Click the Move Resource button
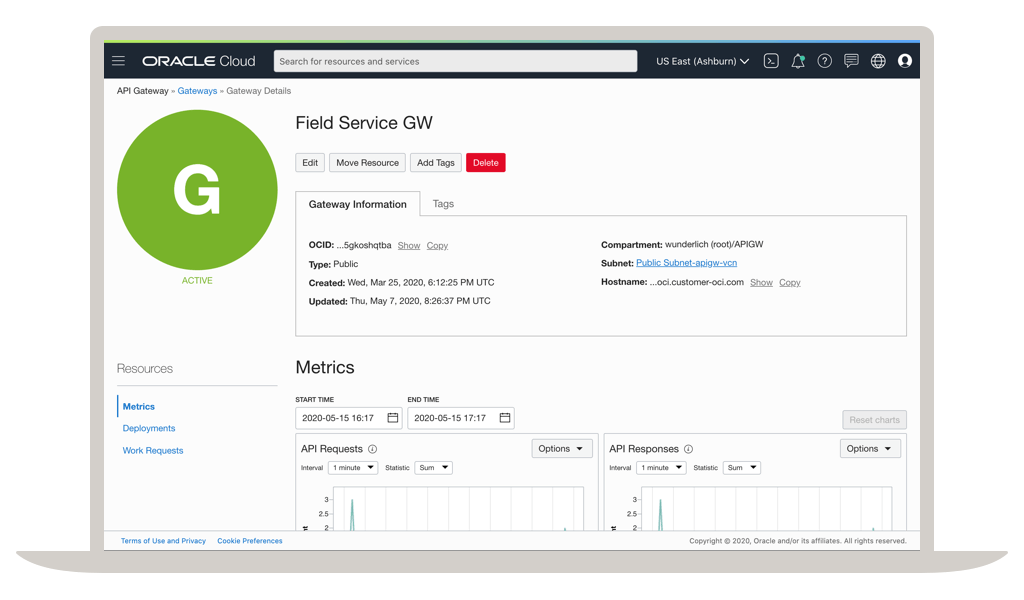Image resolution: width=1024 pixels, height=600 pixels. pos(367,163)
